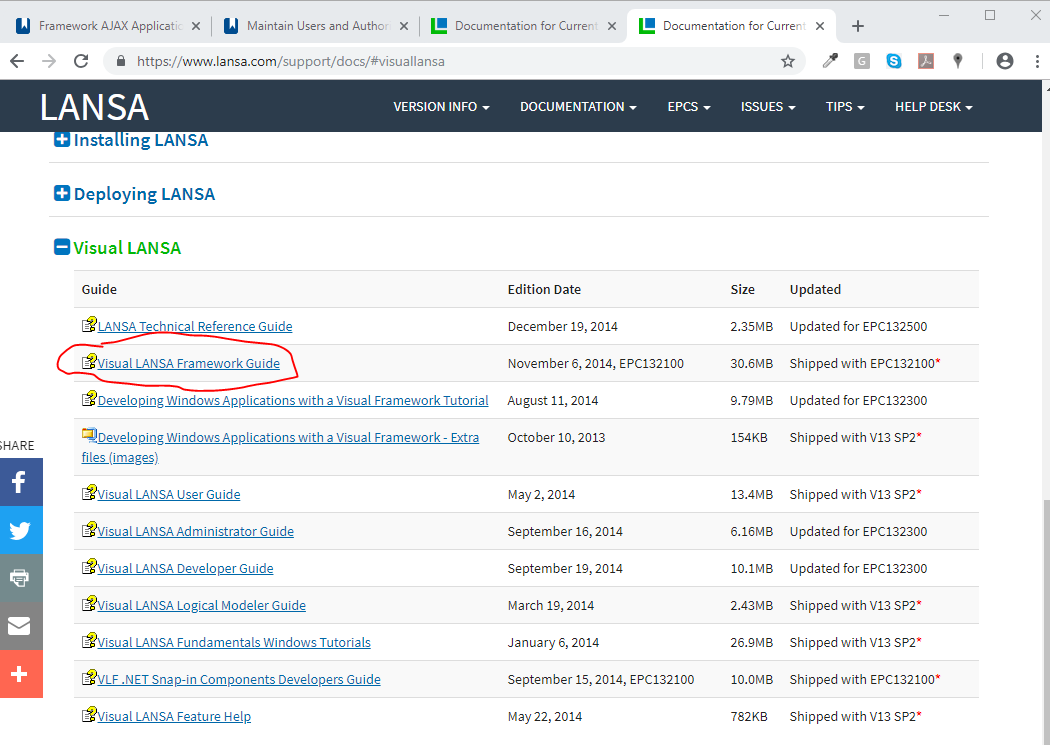Open the DOCUMENTATION dropdown menu
The width and height of the screenshot is (1050, 745).
point(578,107)
